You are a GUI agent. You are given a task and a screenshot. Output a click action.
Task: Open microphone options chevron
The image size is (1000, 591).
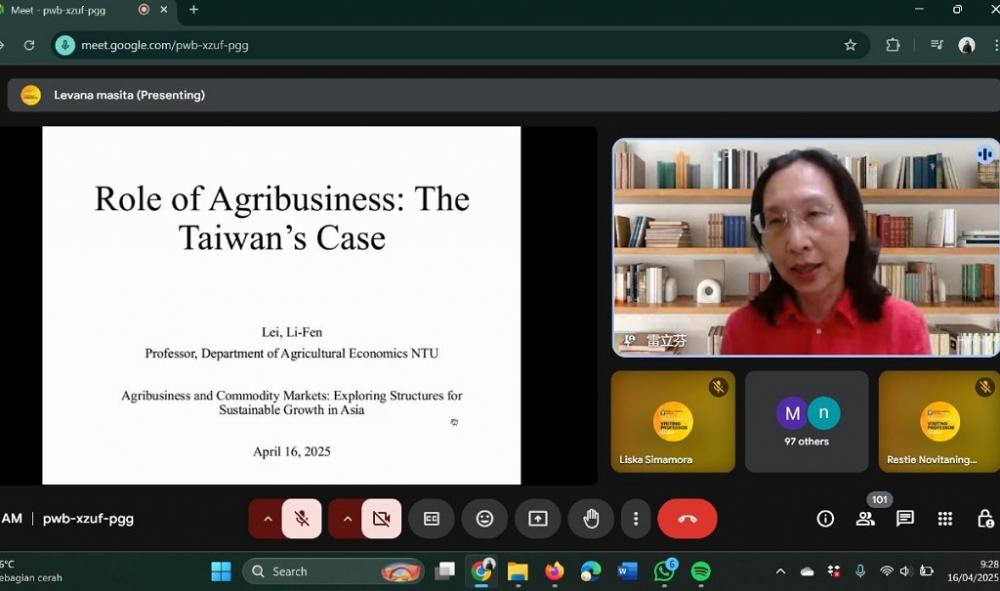click(268, 518)
